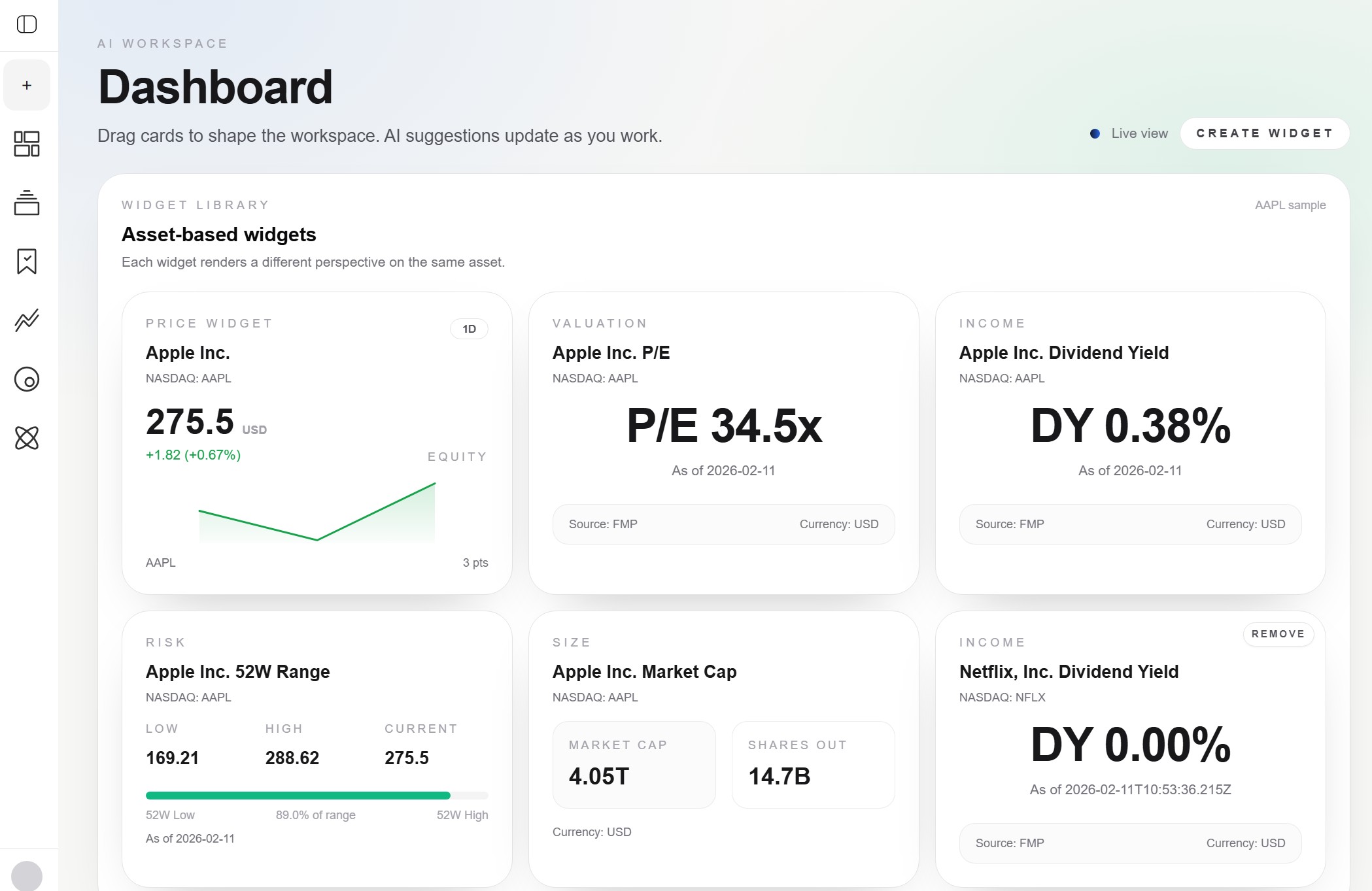Click the EQUITY label in price widget
This screenshot has width=1372, height=891.
tap(457, 457)
